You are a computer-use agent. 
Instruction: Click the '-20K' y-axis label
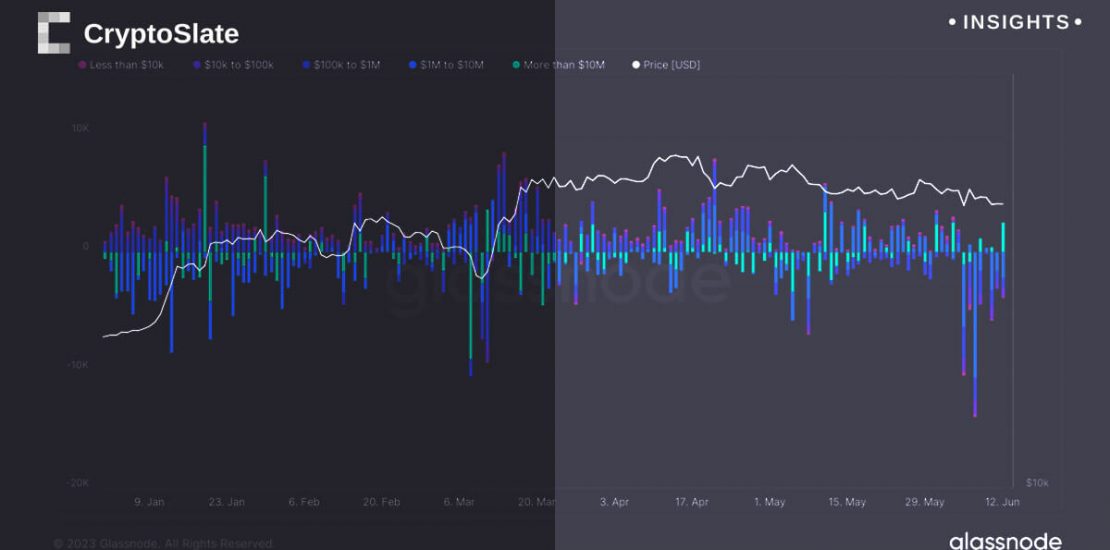(78, 482)
